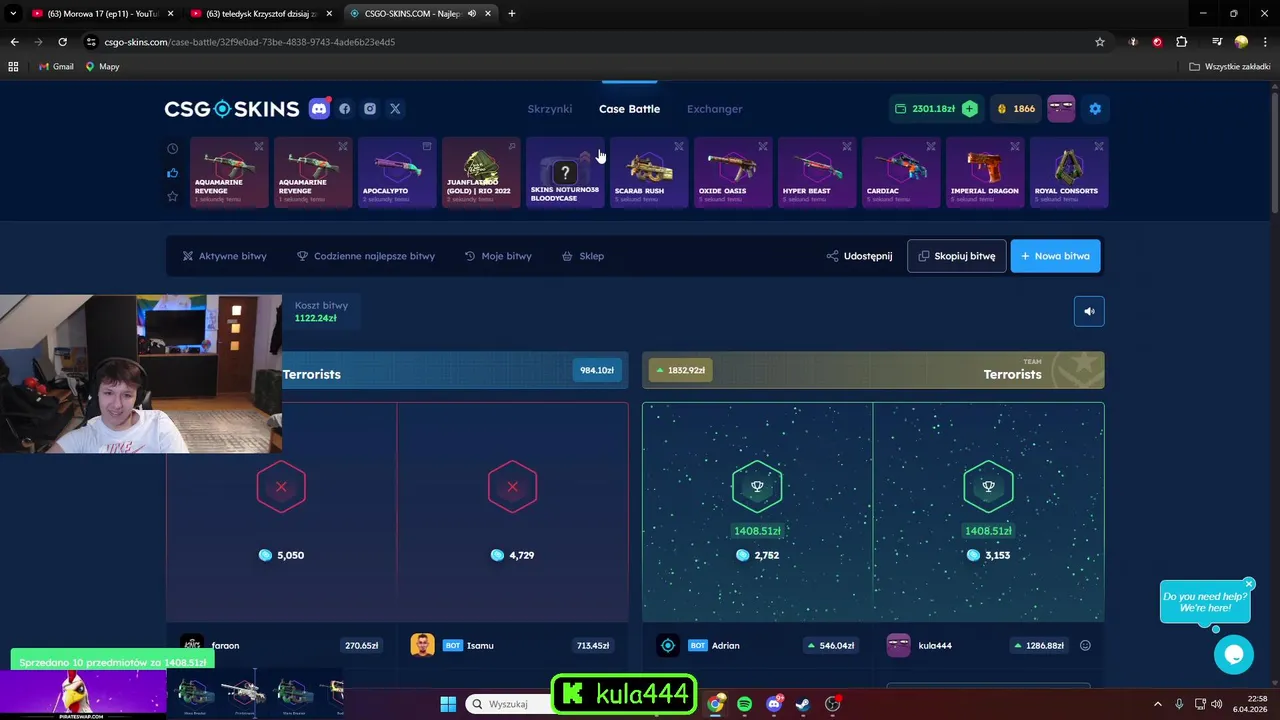This screenshot has width=1280, height=720.
Task: Open Wszystkie zakładki folder
Action: (x=1230, y=66)
